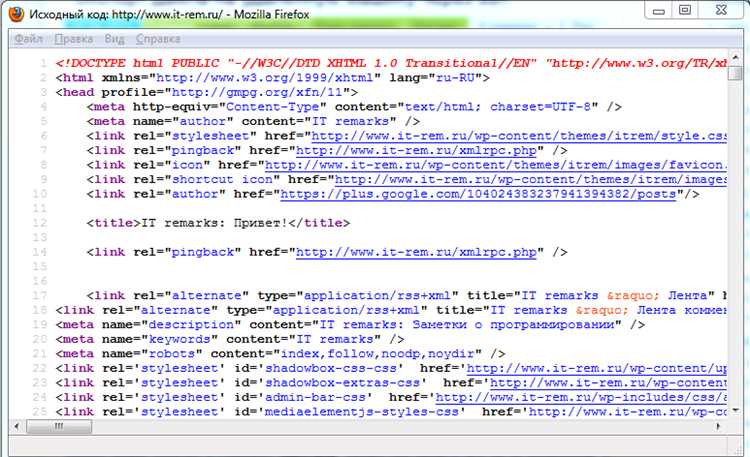Click the horizontal scrollbar thumb
The height and width of the screenshot is (457, 750).
coord(59,426)
